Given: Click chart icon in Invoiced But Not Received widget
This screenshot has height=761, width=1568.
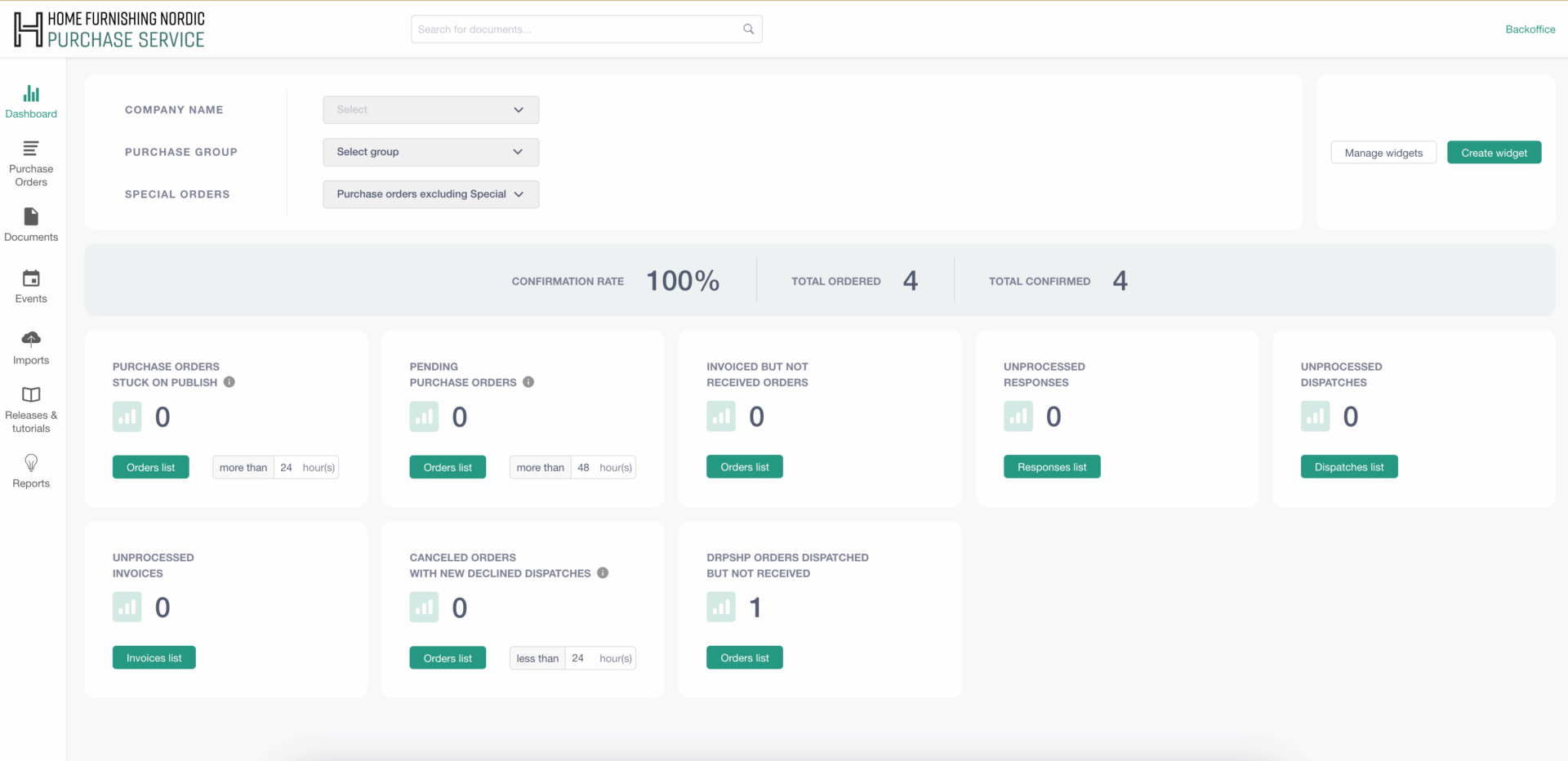Looking at the screenshot, I should click(721, 417).
